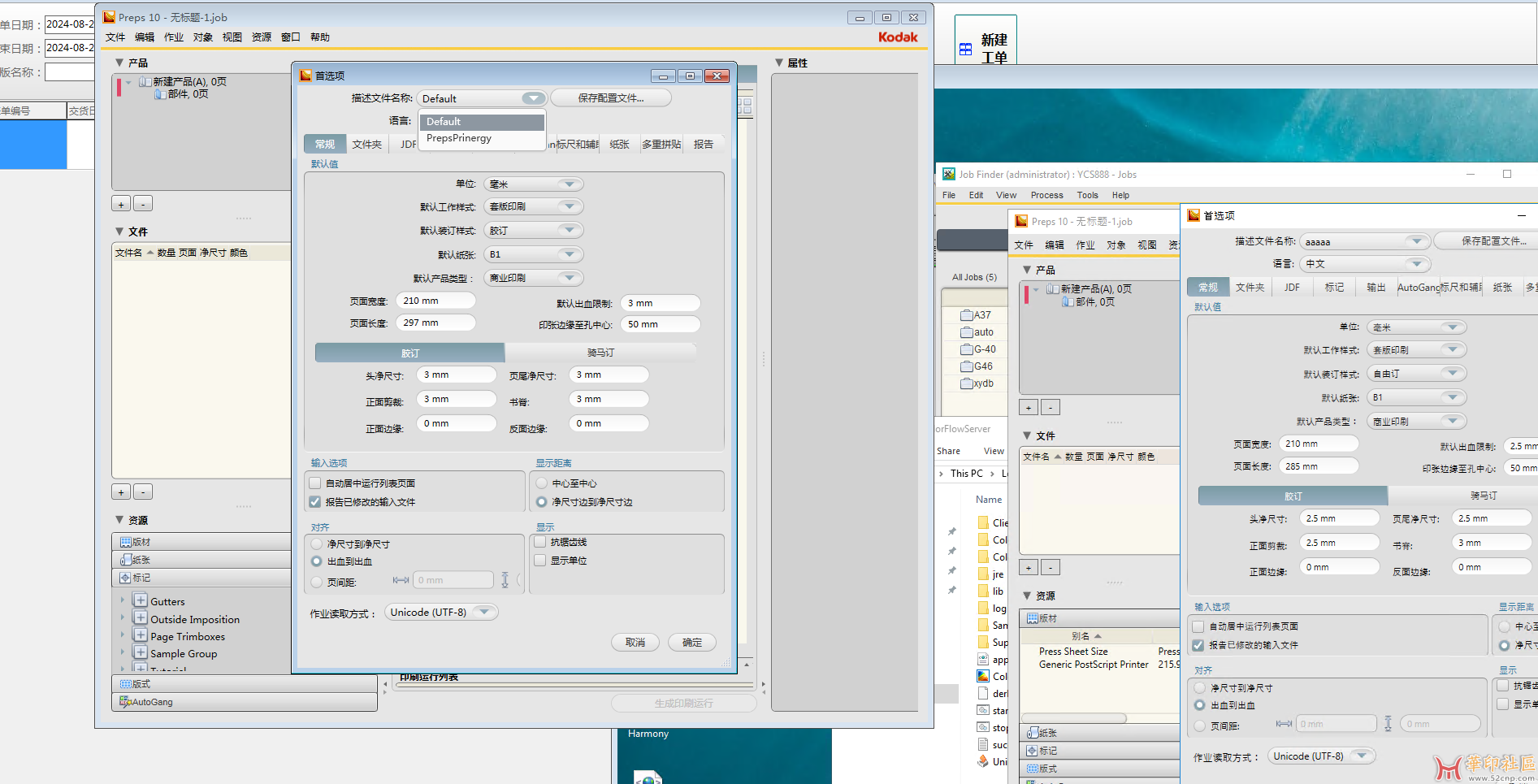The image size is (1538, 784).
Task: Select the 骑马订 tab in main dialog
Action: click(x=601, y=353)
